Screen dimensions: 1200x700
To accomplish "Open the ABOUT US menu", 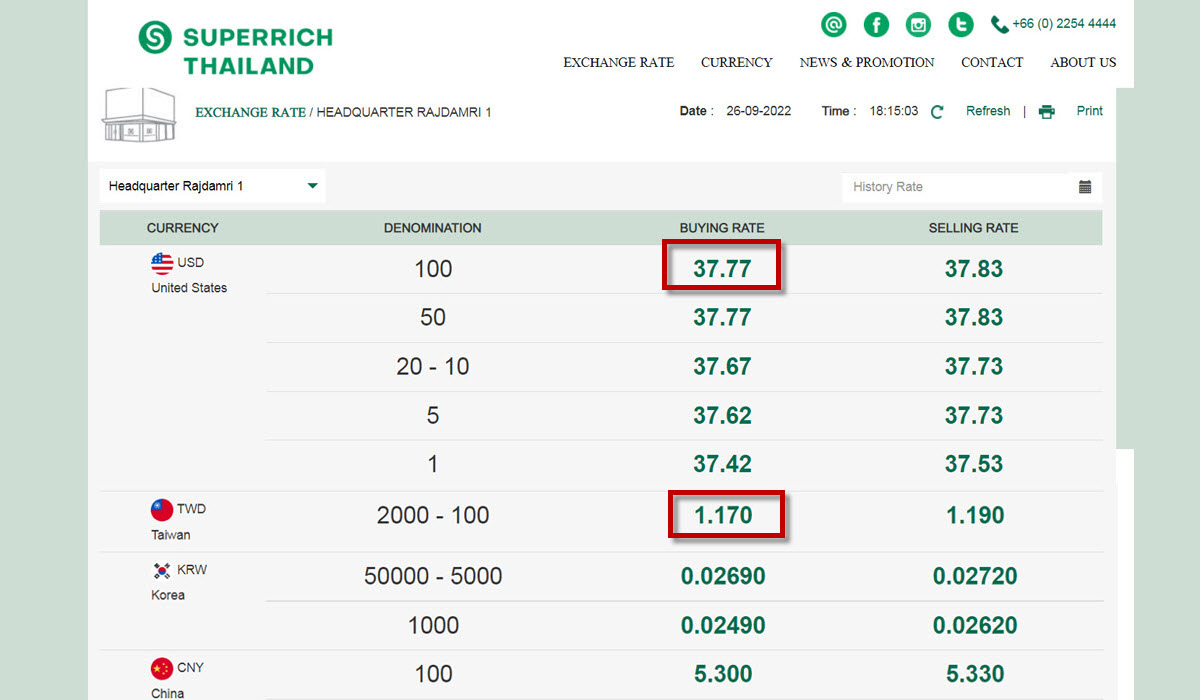I will [x=1083, y=62].
